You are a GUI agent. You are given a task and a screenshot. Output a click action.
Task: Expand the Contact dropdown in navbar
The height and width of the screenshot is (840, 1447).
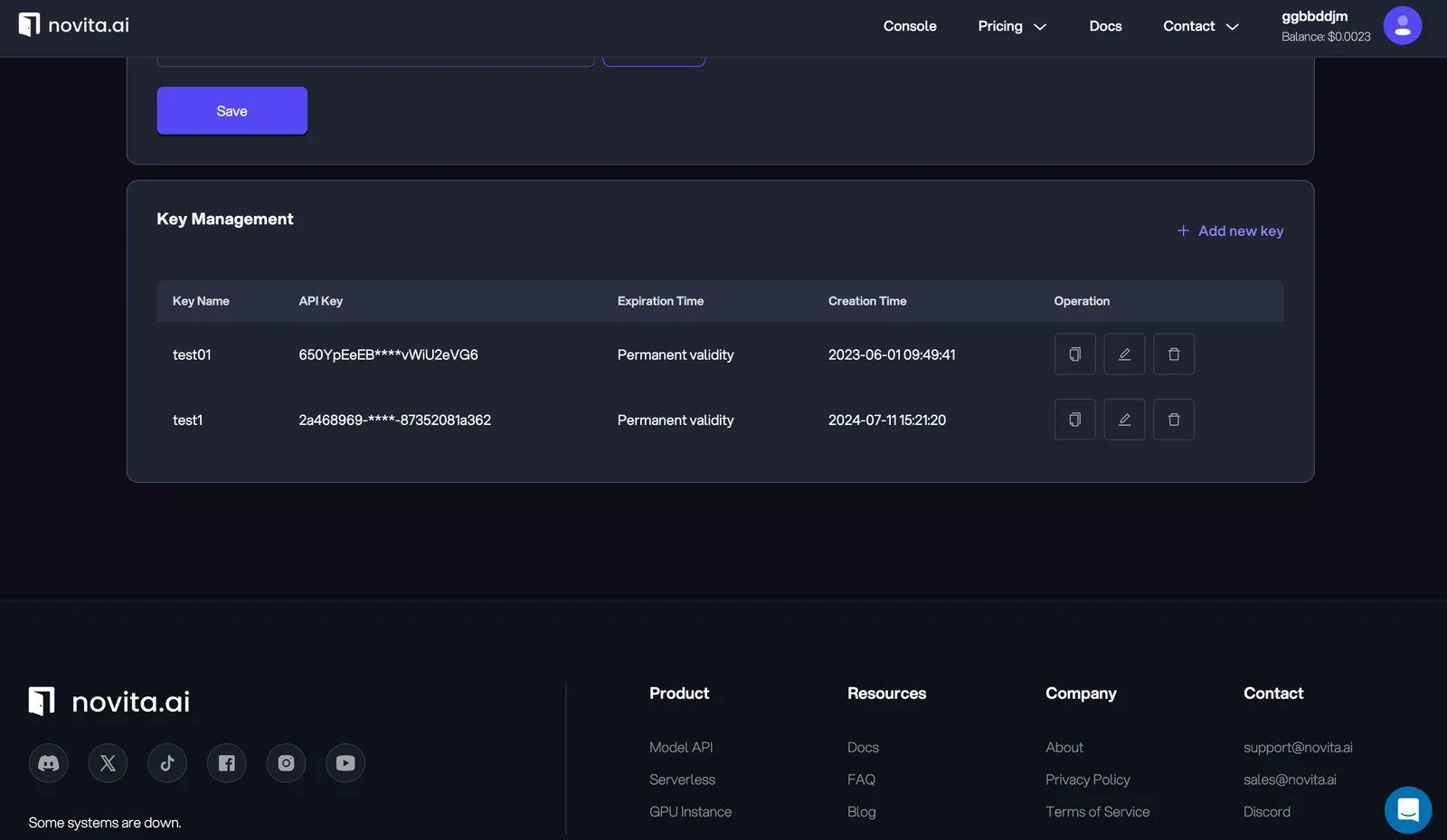[1200, 26]
